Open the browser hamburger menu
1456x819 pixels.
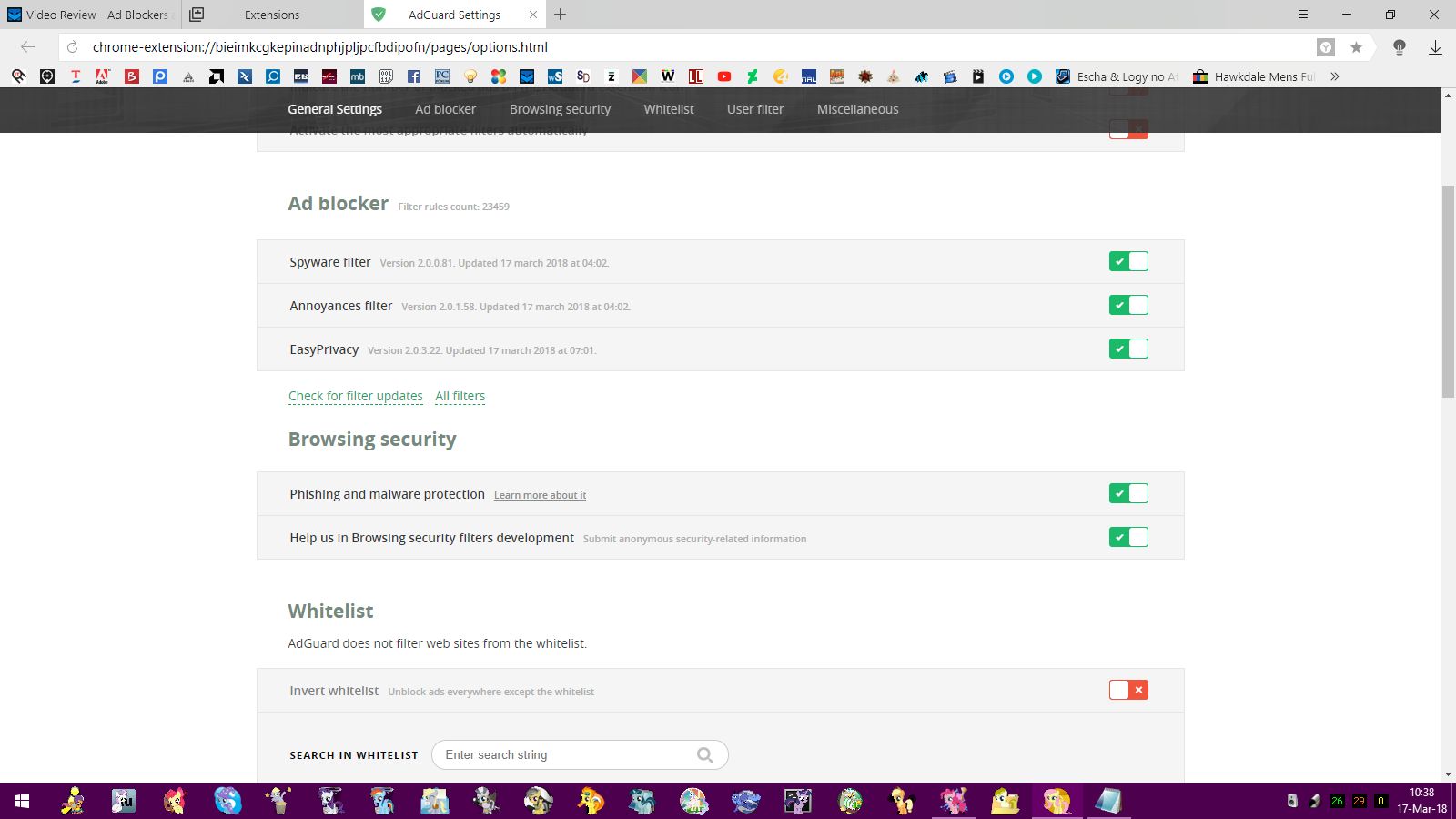pos(1303,15)
